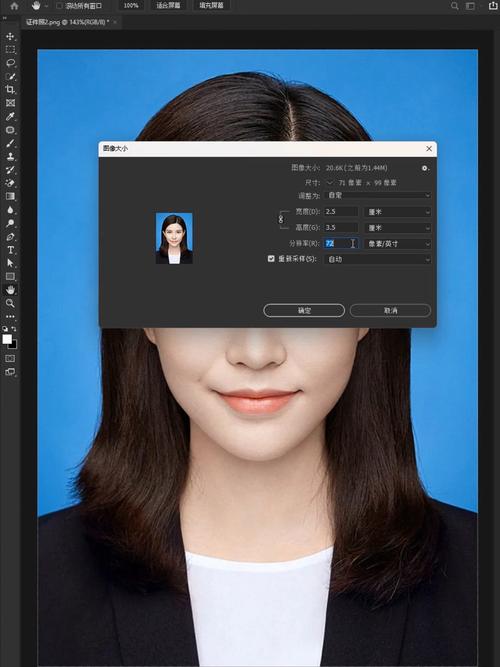The height and width of the screenshot is (667, 500).
Task: Open the Edit Toolbar three-dots menu
Action: (10, 316)
